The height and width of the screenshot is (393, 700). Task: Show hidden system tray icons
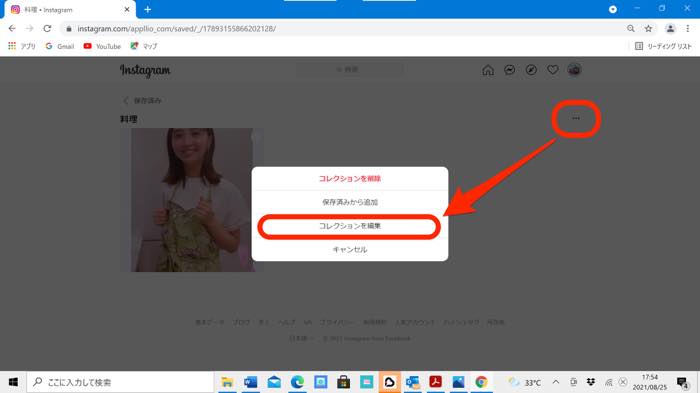coord(556,382)
